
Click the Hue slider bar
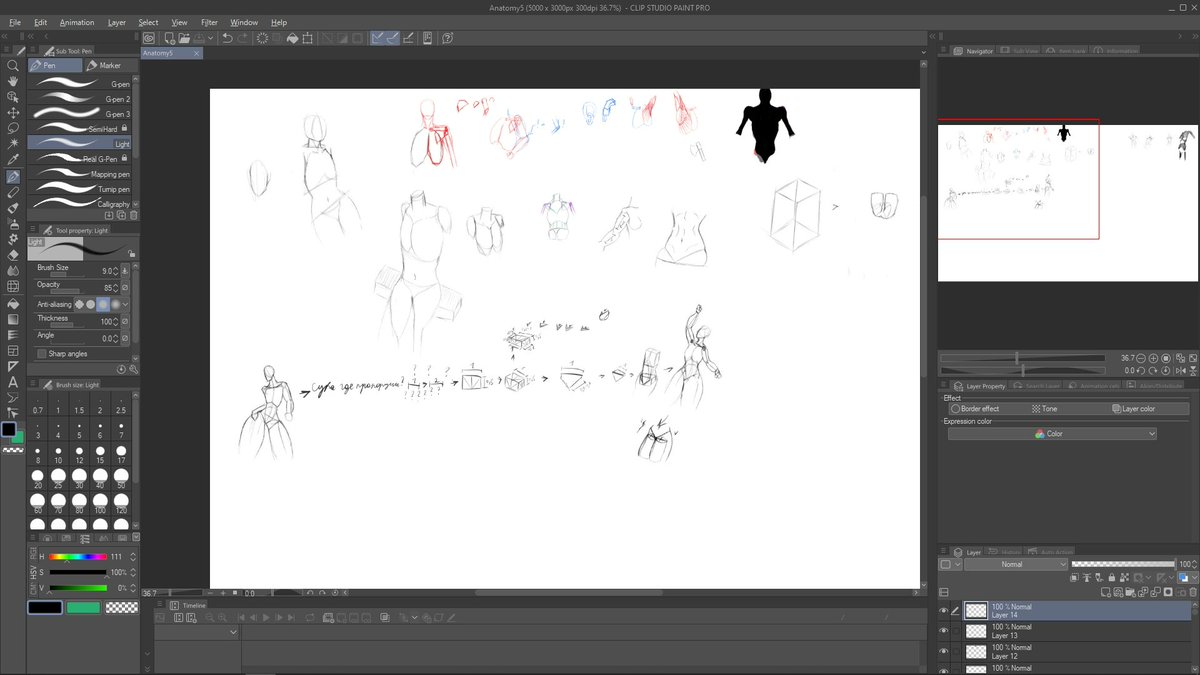click(77, 557)
